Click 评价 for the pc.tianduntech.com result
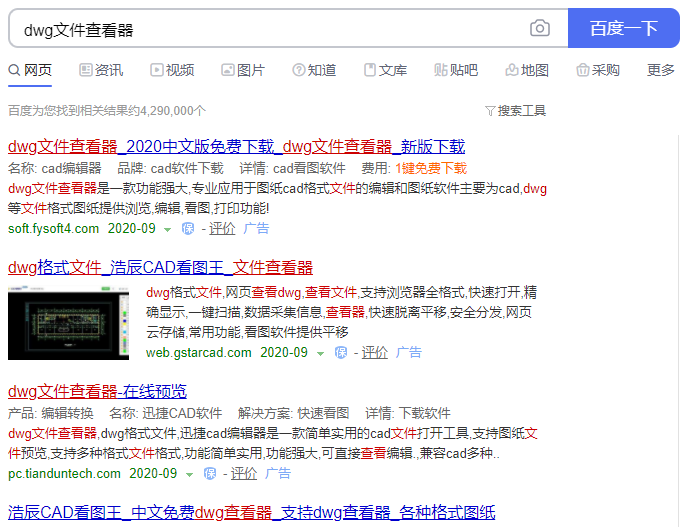The height and width of the screenshot is (527, 688). (x=244, y=473)
